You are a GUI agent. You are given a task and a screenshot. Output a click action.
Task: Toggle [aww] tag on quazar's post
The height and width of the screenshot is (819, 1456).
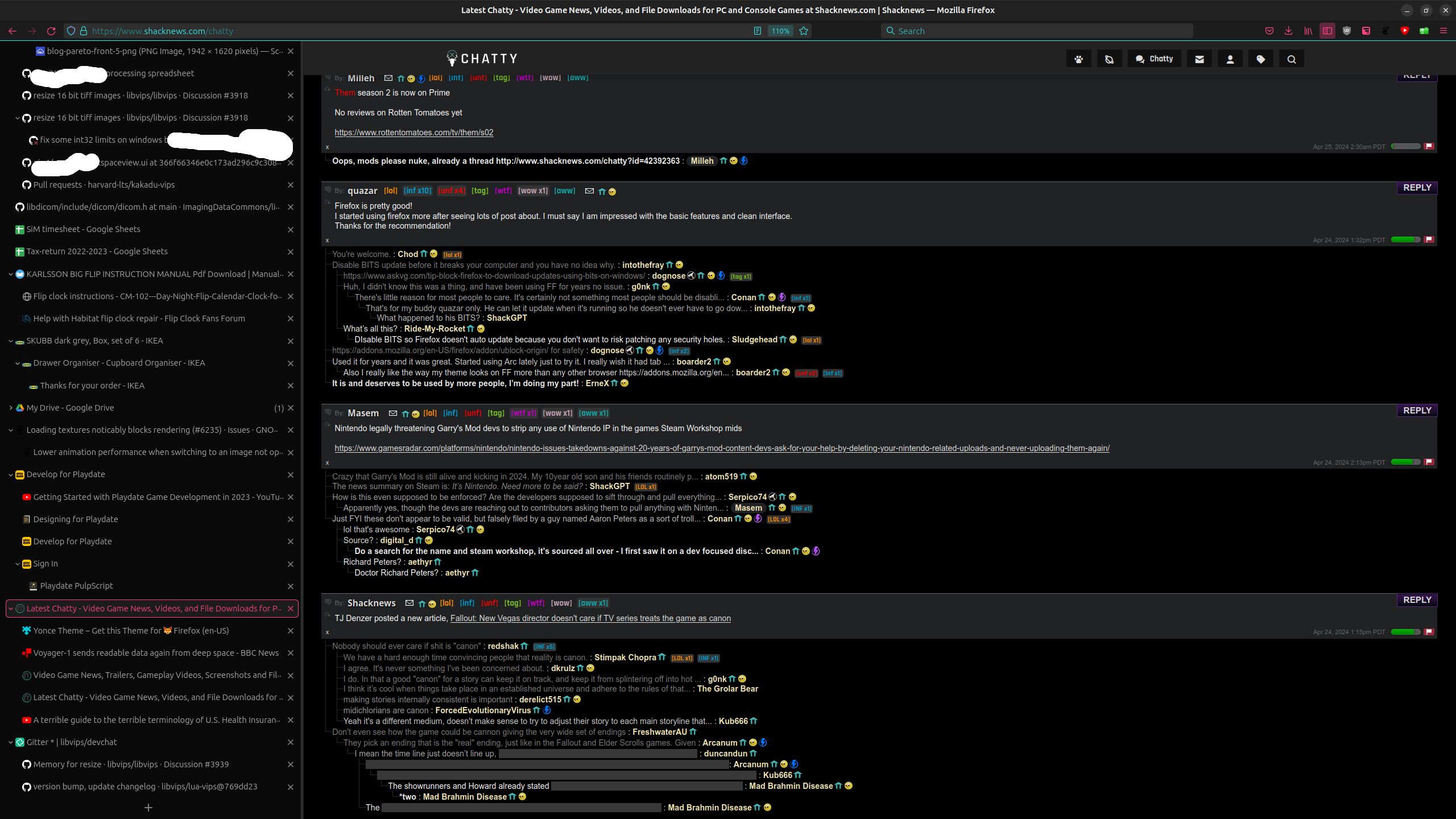coord(565,191)
